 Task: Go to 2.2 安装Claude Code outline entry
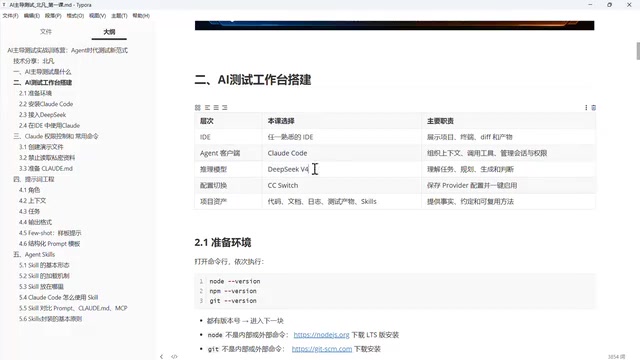[46, 104]
